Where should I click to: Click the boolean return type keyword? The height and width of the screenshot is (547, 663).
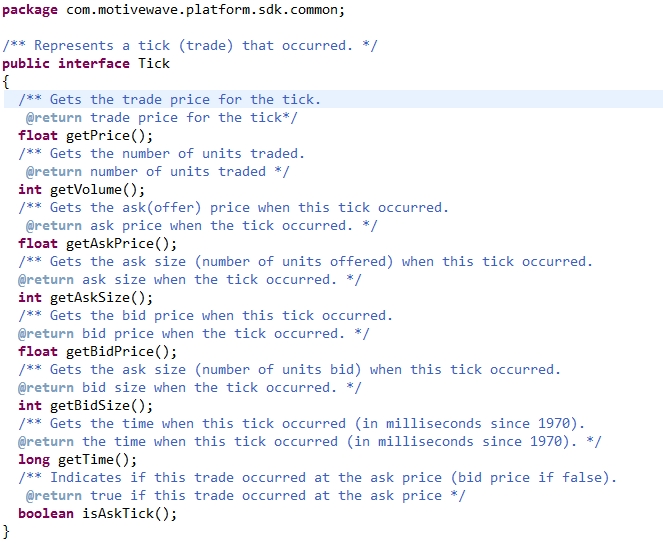[x=46, y=513]
